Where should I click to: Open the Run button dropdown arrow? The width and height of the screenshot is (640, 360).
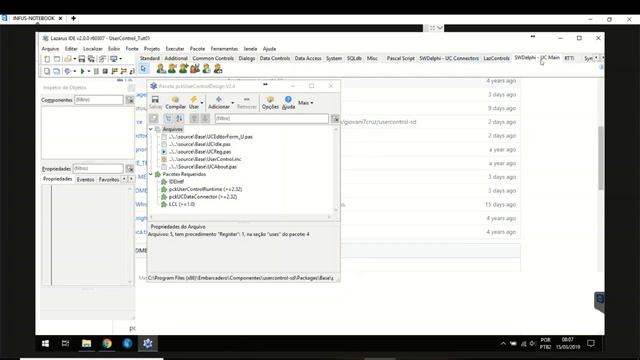click(89, 71)
